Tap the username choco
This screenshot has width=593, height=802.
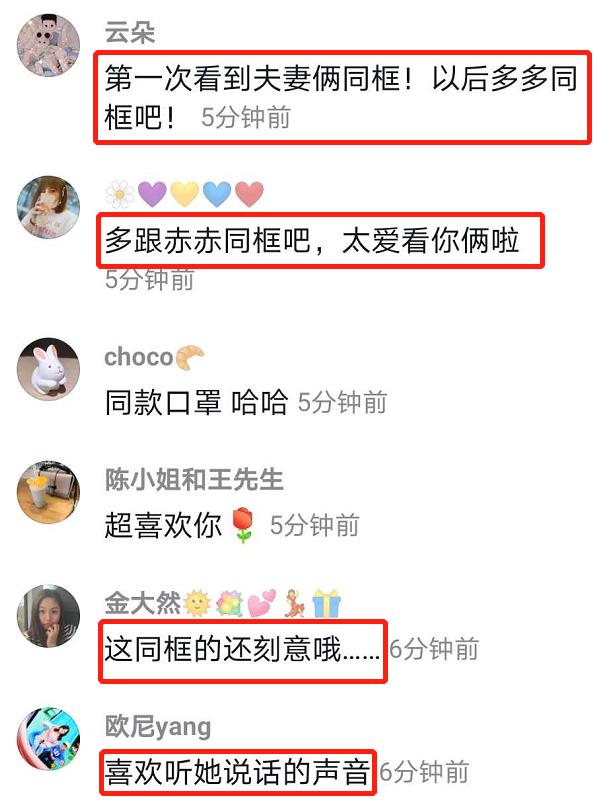pos(139,357)
